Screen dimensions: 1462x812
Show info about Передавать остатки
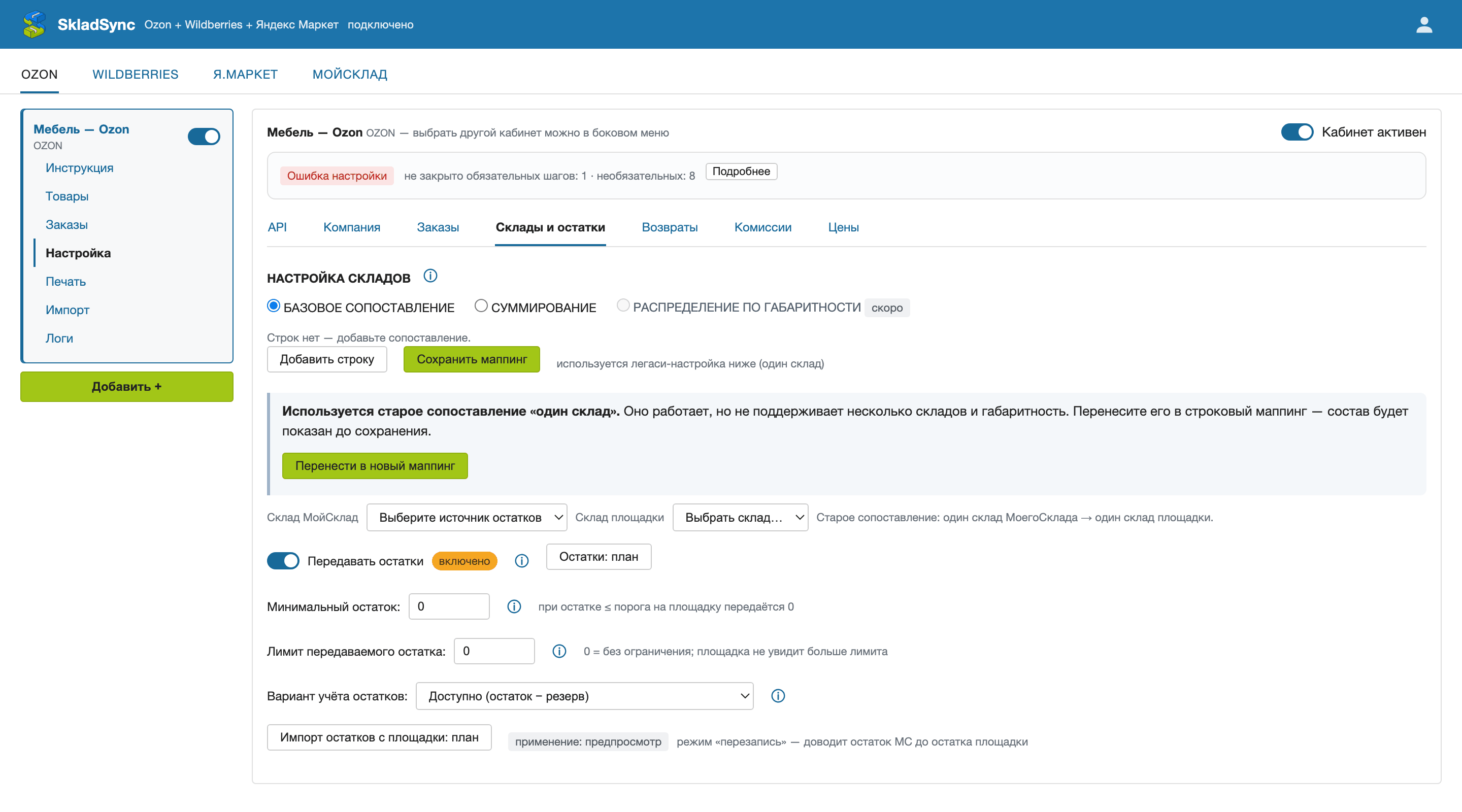[521, 561]
